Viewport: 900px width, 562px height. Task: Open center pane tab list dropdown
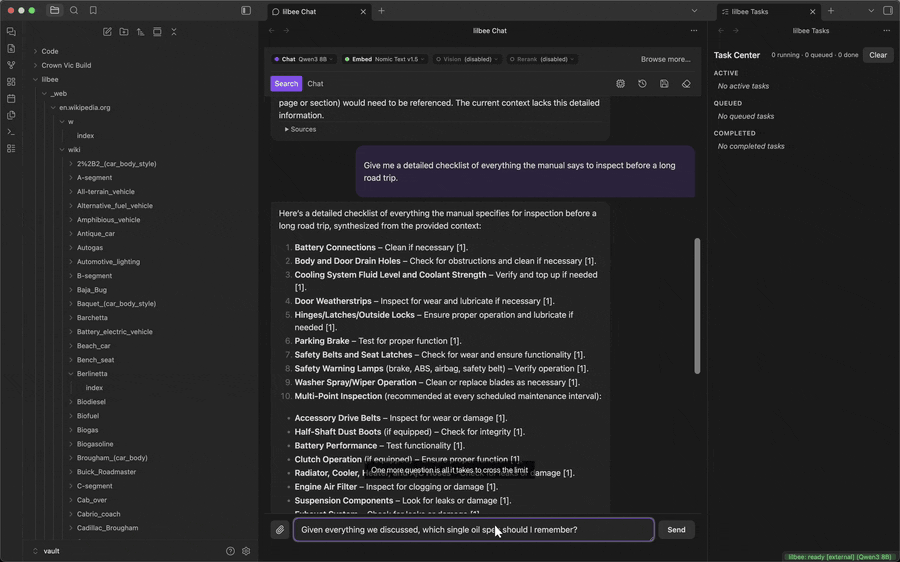[x=694, y=10]
